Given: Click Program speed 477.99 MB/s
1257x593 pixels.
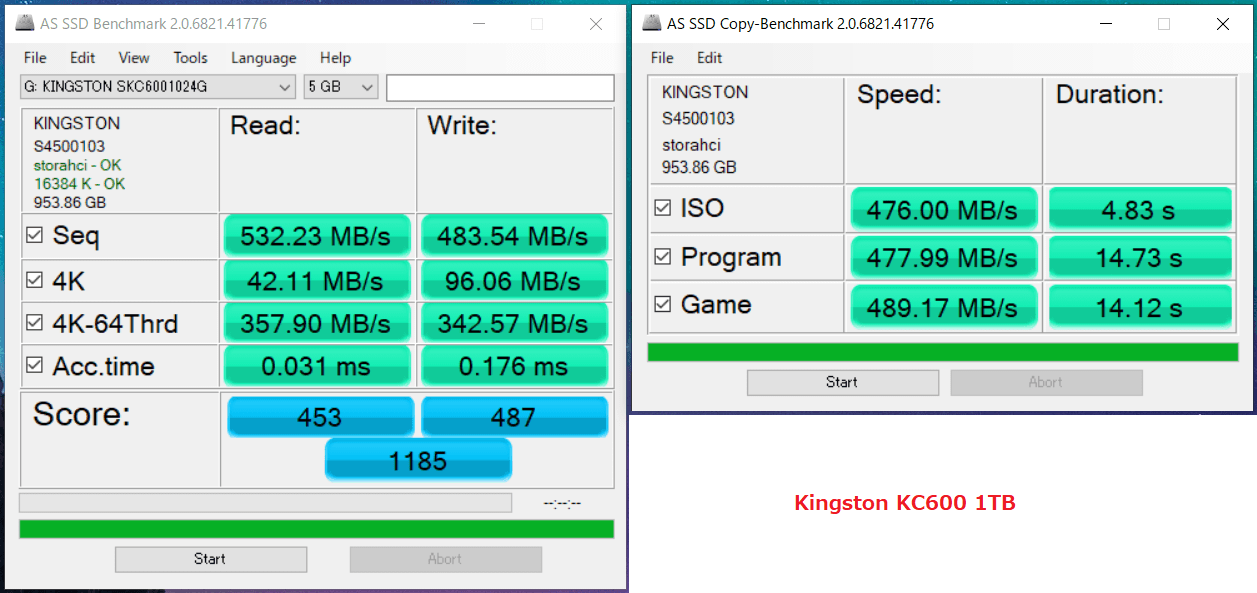Looking at the screenshot, I should 943,258.
